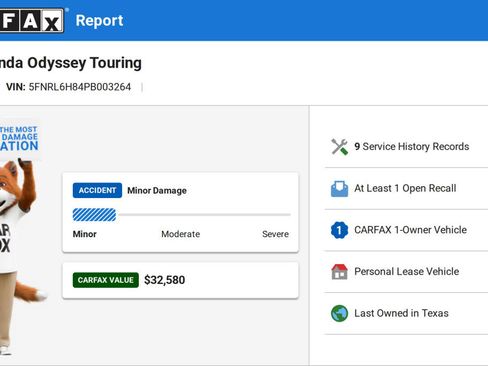Click the green CARFAX VALUE badge
Viewport: 488px width, 366px height.
[x=106, y=280]
